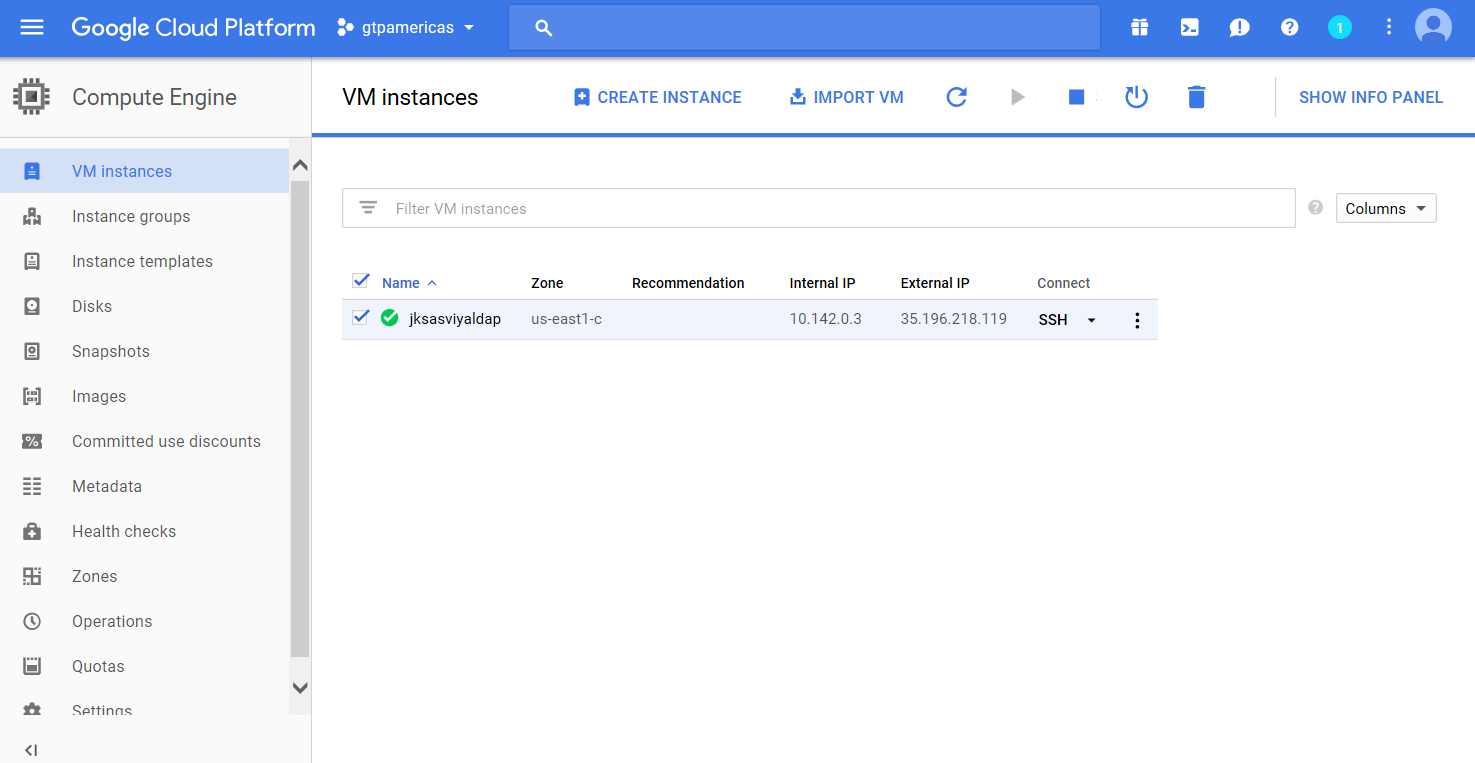Screen dimensions: 1475x763
Task: Go to Instance templates in the sidebar
Action: click(142, 261)
